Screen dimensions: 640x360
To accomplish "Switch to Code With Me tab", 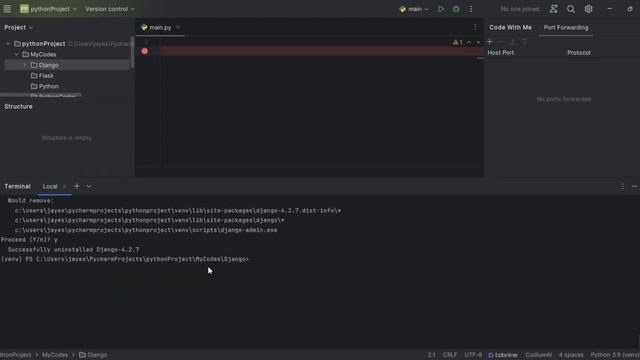I will point(510,27).
